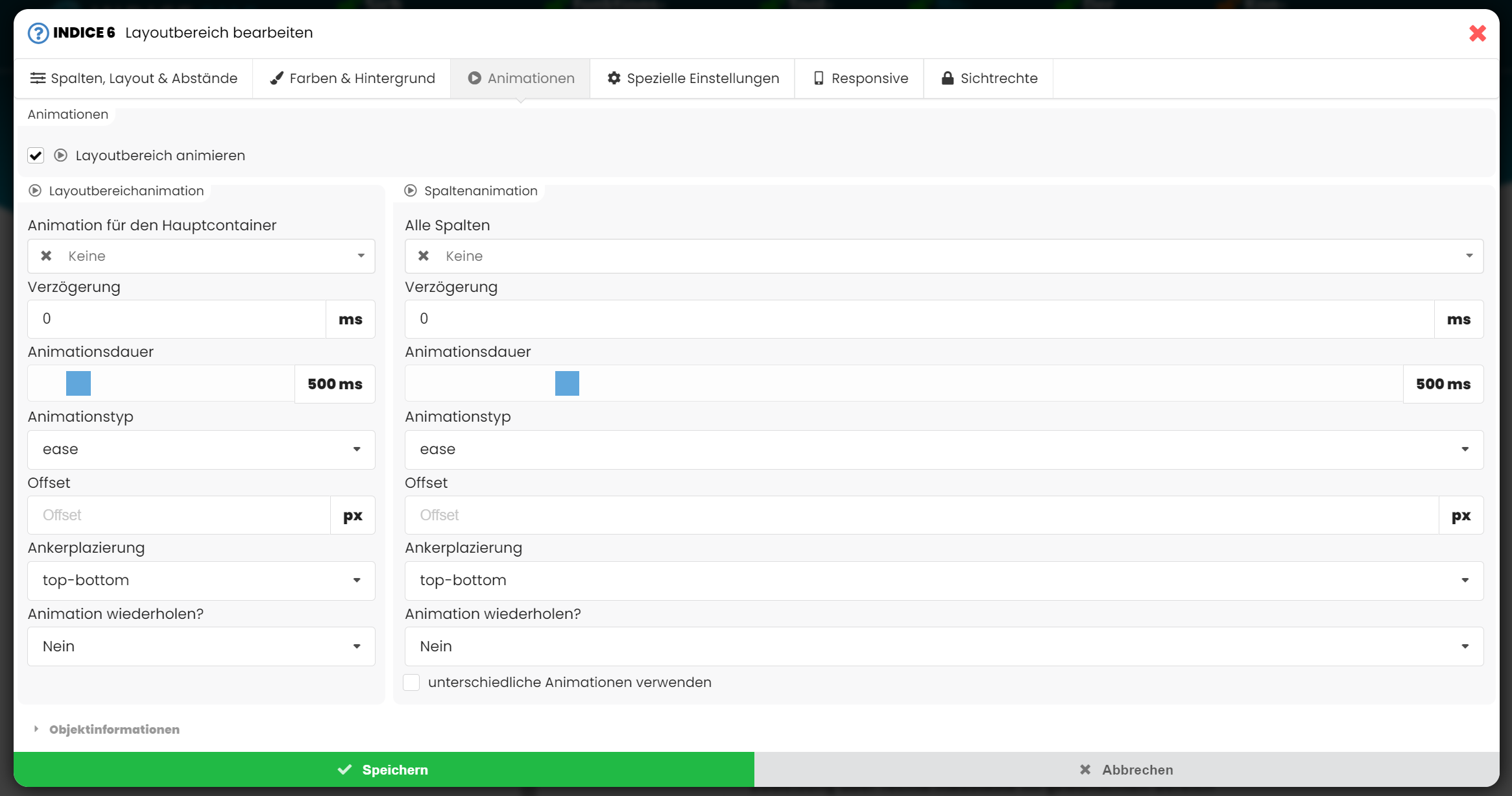
Task: Enable unterschiedliche Animationen verwenden checkbox
Action: [x=411, y=682]
